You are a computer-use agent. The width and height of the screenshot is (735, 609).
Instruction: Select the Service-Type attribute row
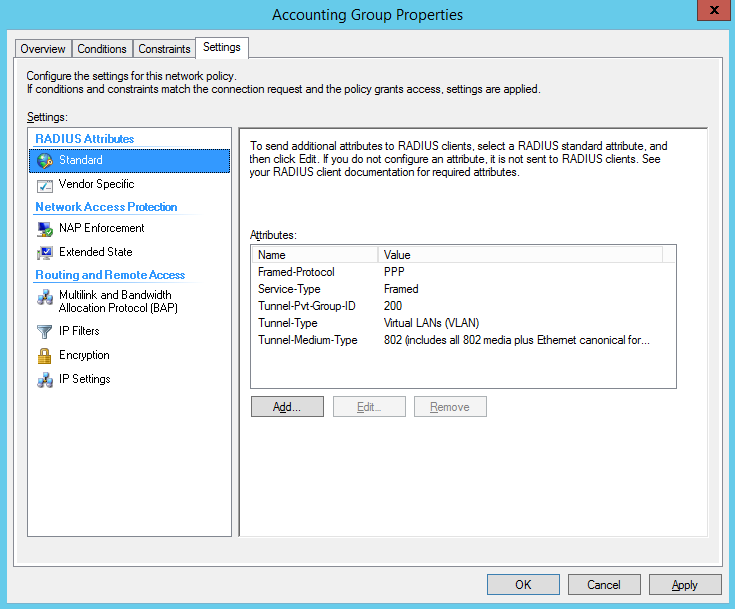pos(463,289)
